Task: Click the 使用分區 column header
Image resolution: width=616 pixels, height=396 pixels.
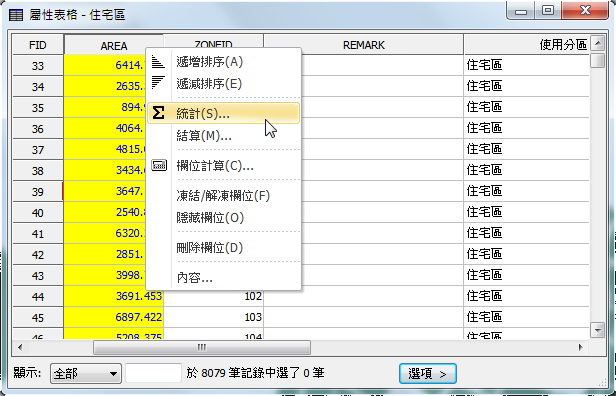Action: 526,45
